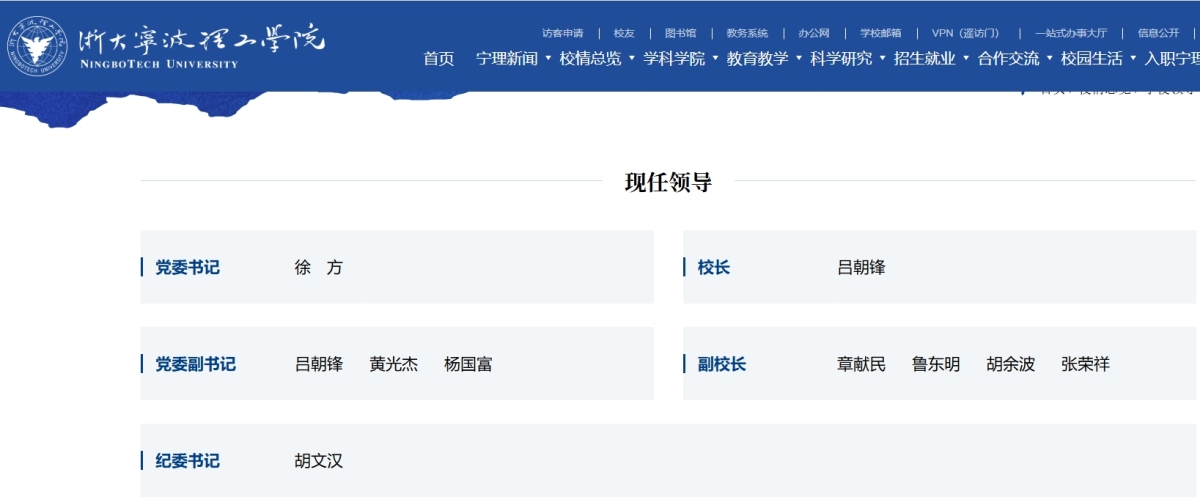Viewport: 1200px width, 497px height.
Task: Open the 校友 link
Action: pyautogui.click(x=624, y=33)
